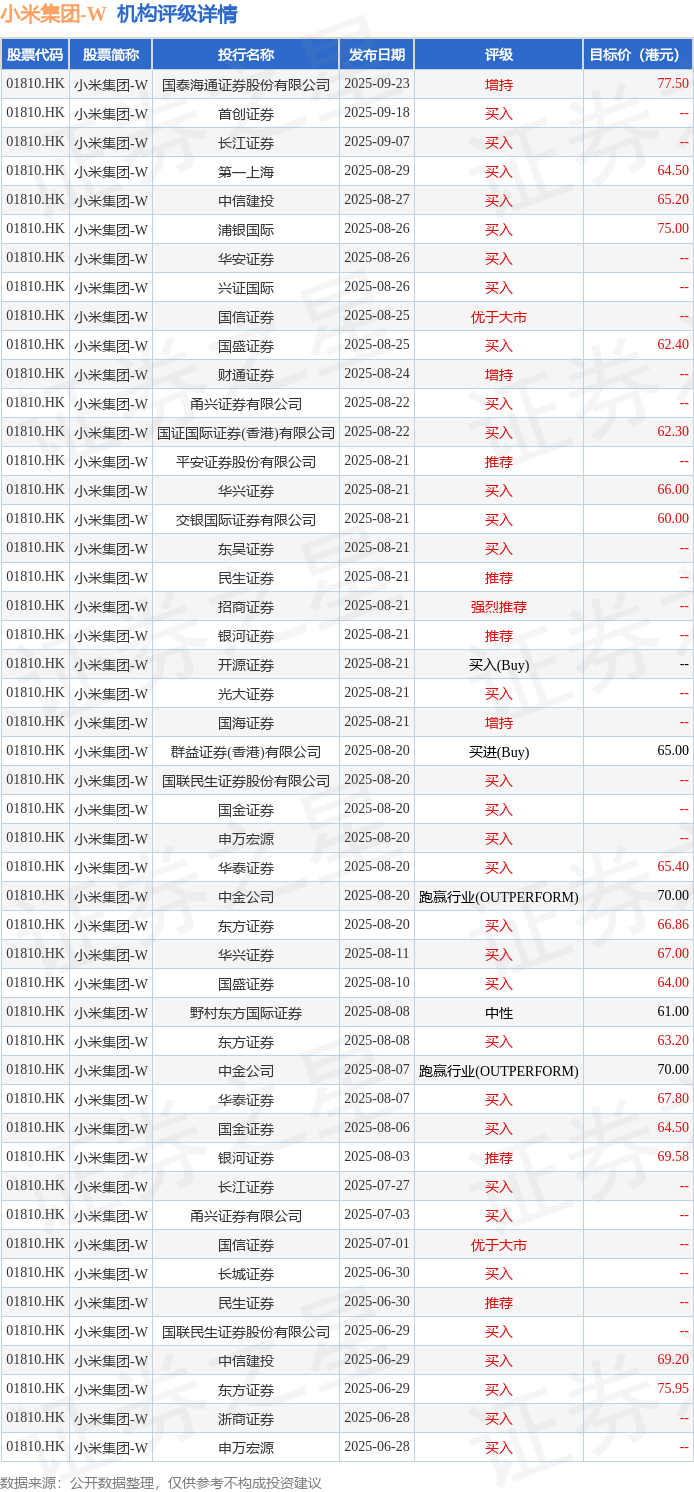Click the target price 75.00
Viewport: 694px width, 1492px height.
click(673, 229)
